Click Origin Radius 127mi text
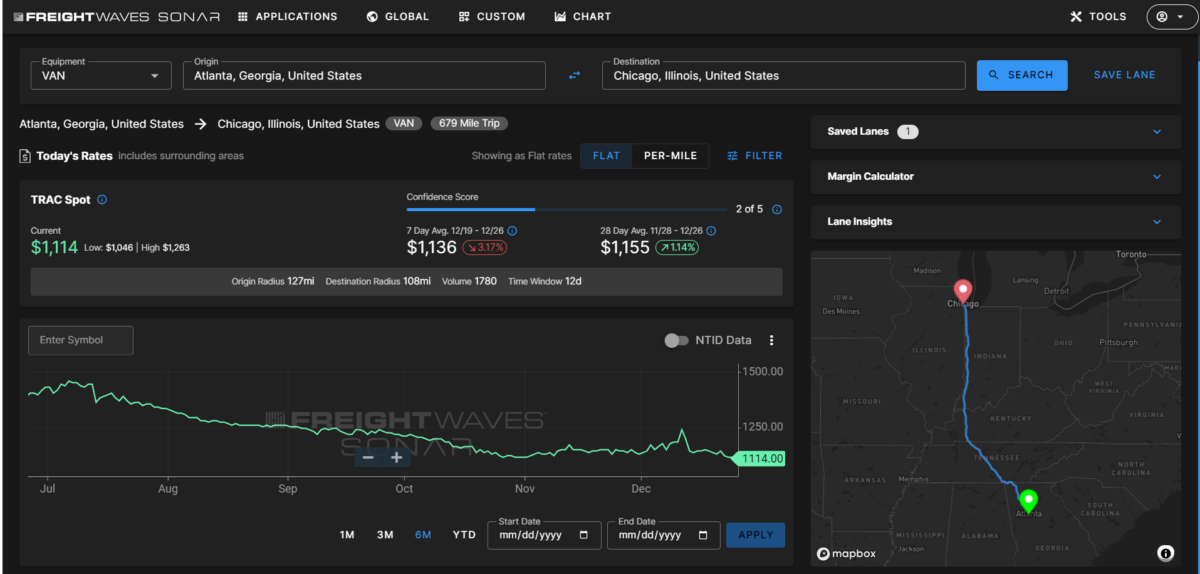 point(273,282)
